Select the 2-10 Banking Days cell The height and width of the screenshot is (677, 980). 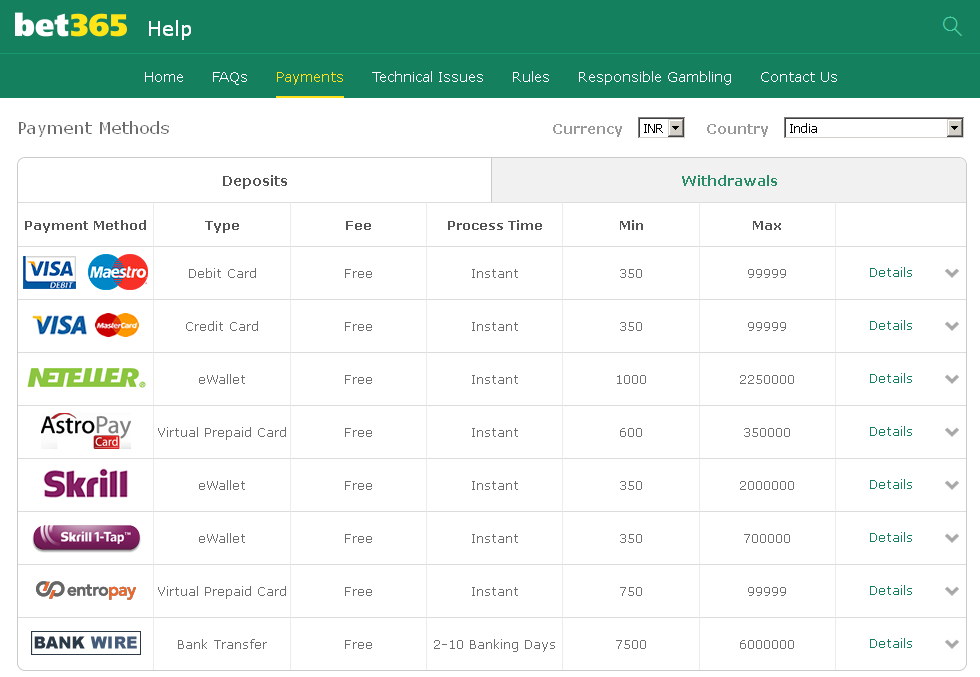click(494, 644)
